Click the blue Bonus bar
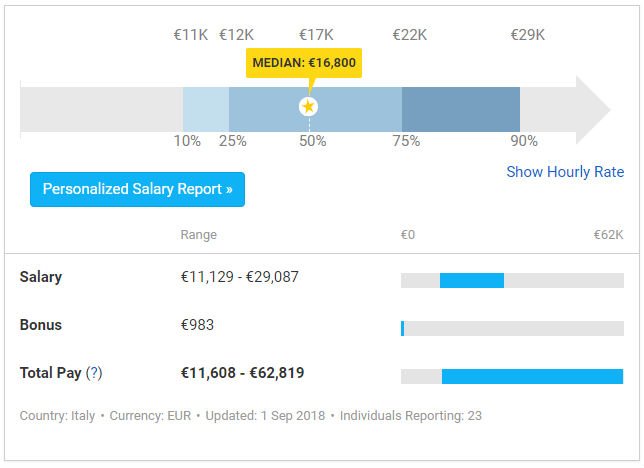The image size is (644, 468). 402,328
